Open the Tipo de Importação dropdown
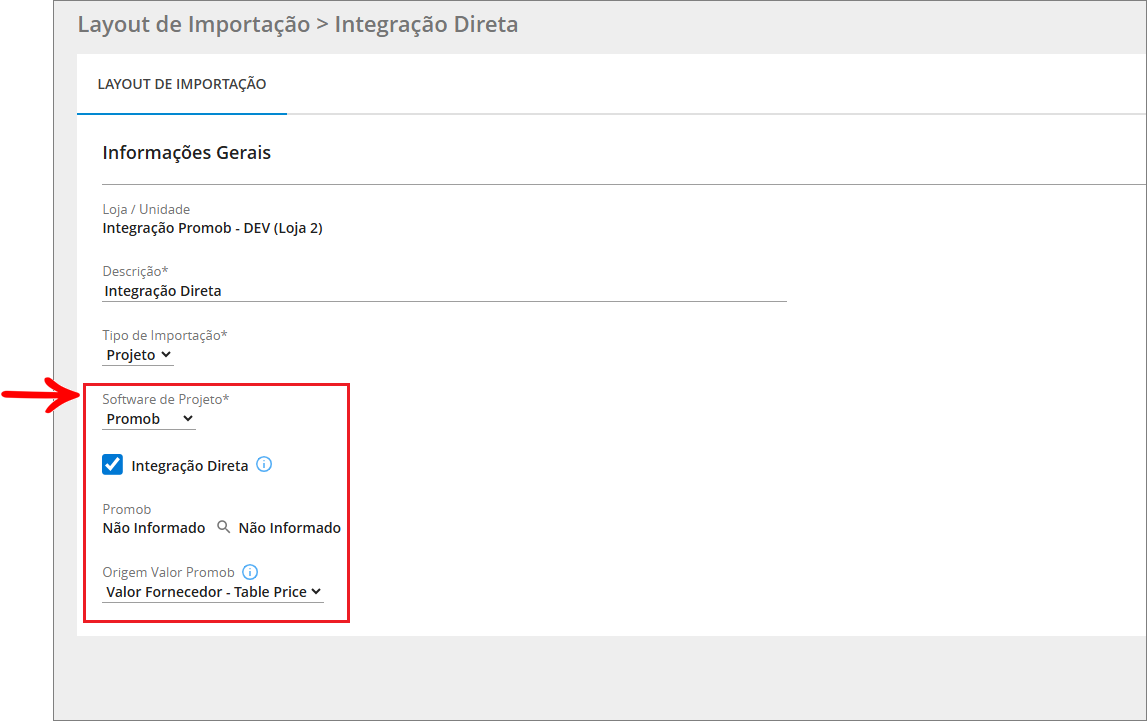Screen dimensions: 1147x721 click(x=138, y=355)
